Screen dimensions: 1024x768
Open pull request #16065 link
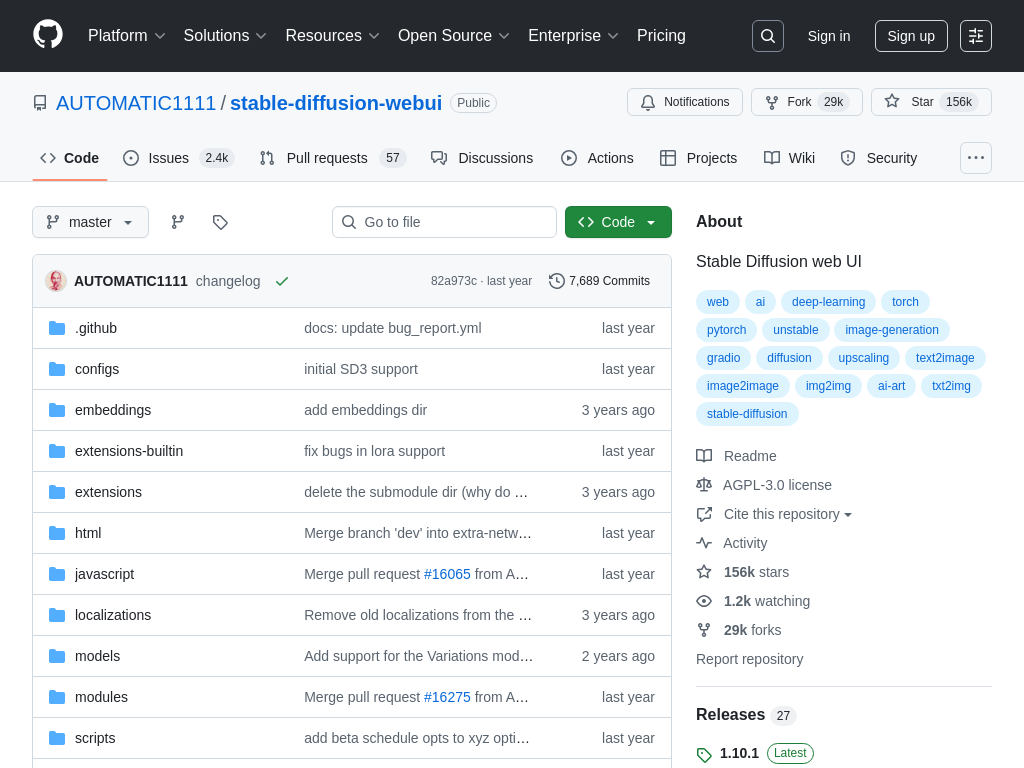pos(447,574)
